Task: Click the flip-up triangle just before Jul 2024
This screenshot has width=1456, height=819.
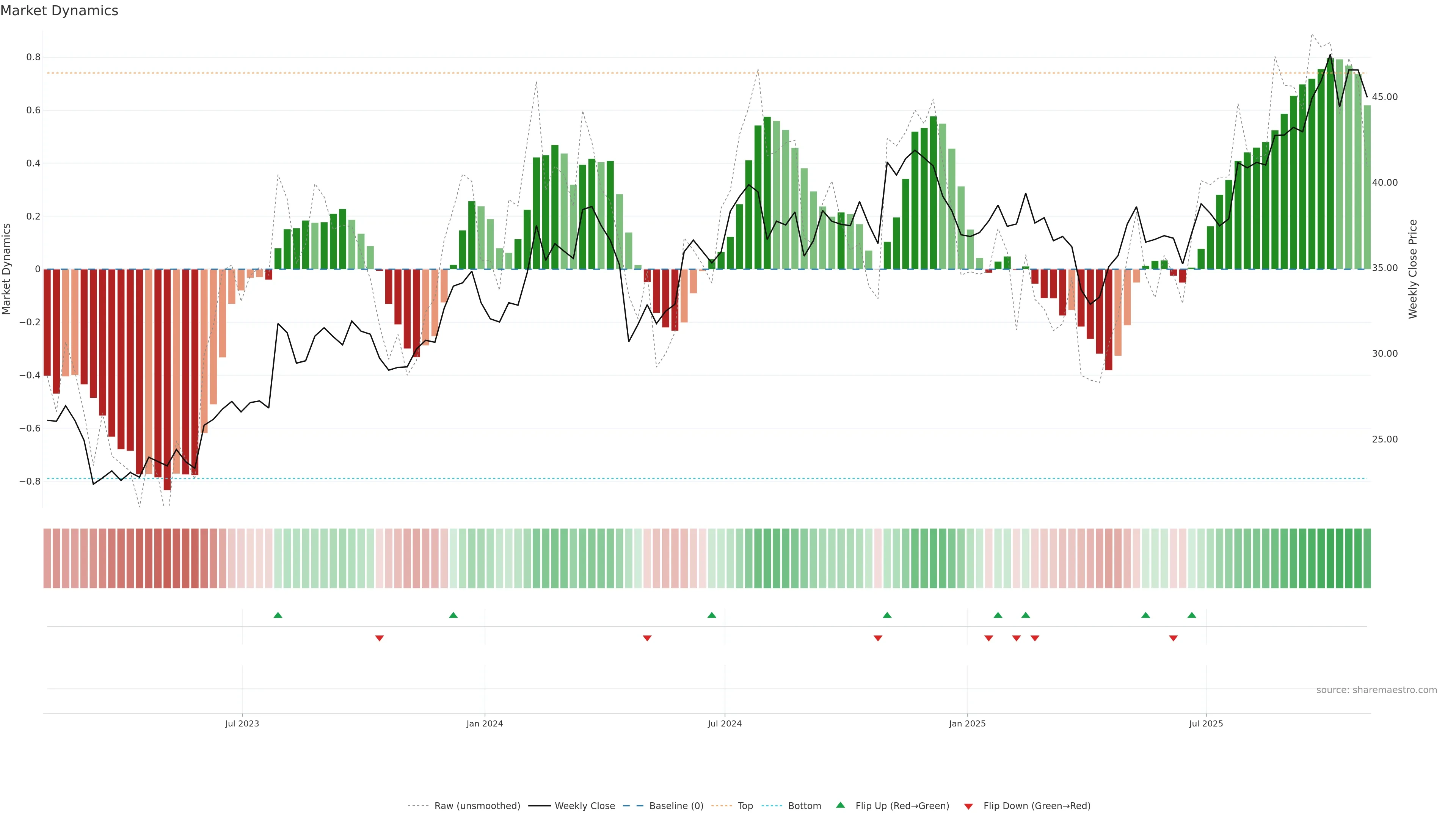Action: [712, 615]
